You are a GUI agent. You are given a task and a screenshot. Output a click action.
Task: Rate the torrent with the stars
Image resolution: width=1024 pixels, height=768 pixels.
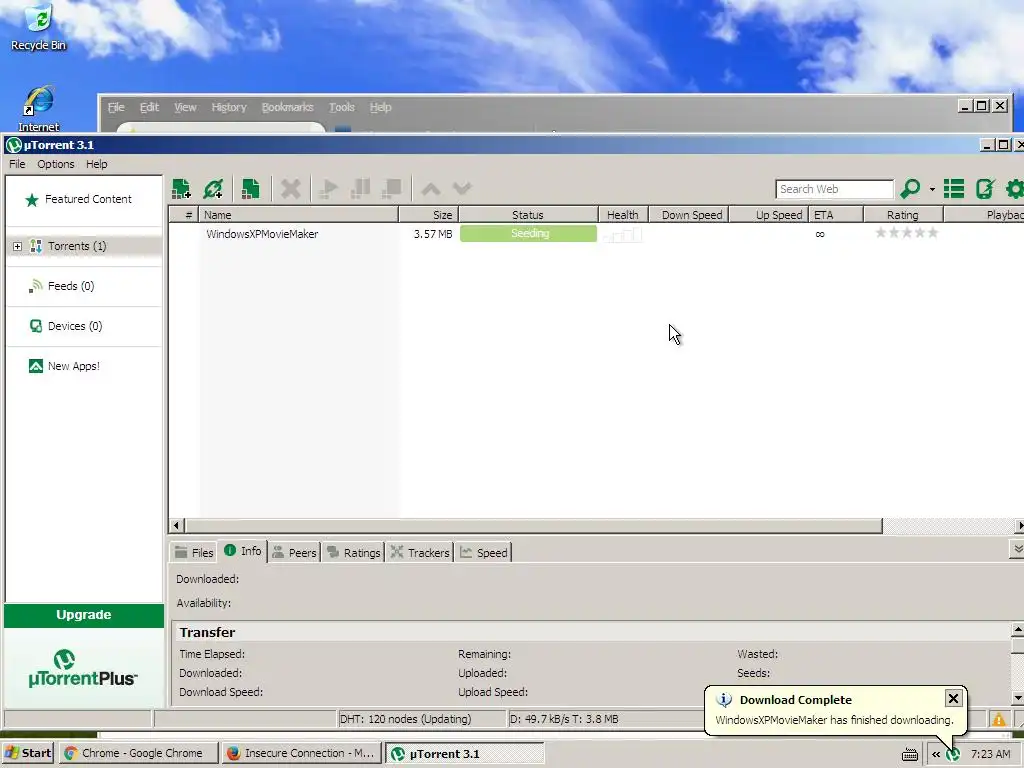pyautogui.click(x=906, y=232)
